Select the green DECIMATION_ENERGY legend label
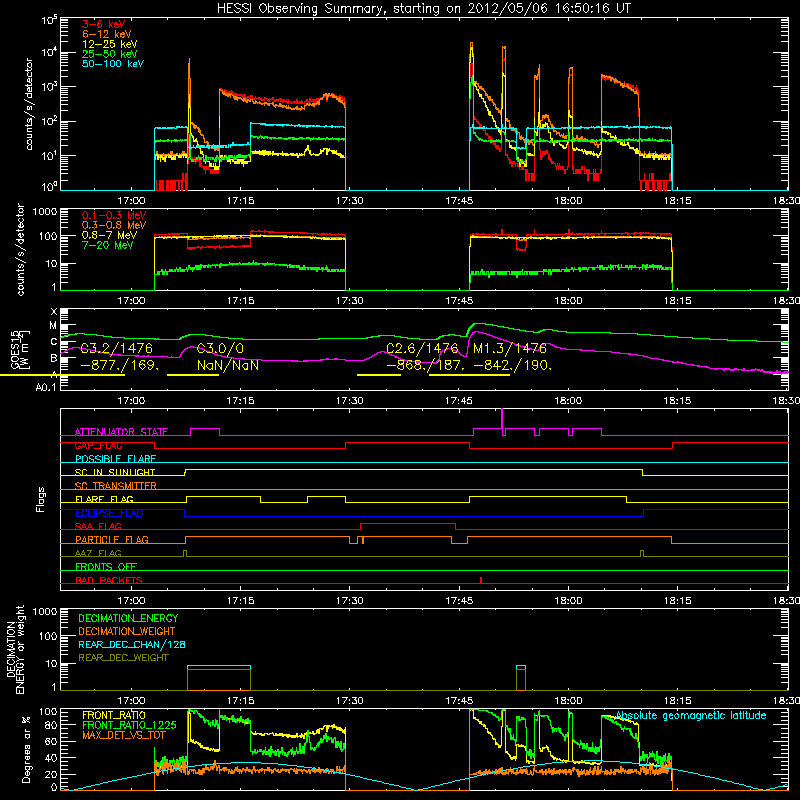 (x=128, y=618)
